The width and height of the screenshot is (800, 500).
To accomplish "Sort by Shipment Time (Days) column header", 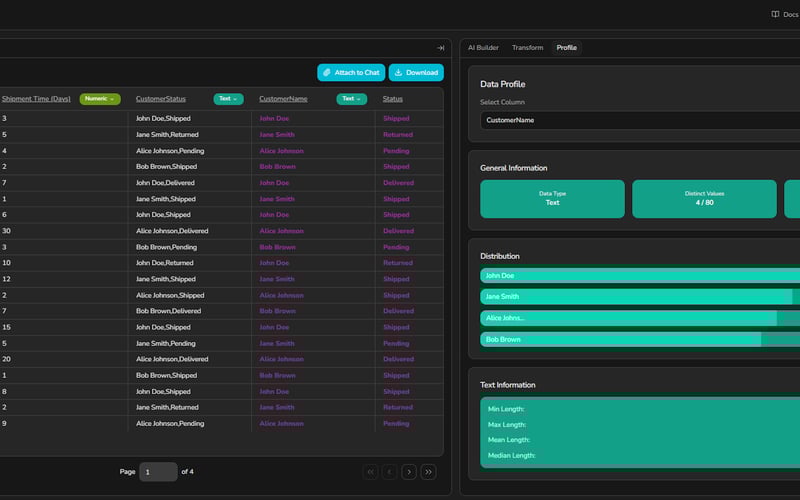I will 36,99.
